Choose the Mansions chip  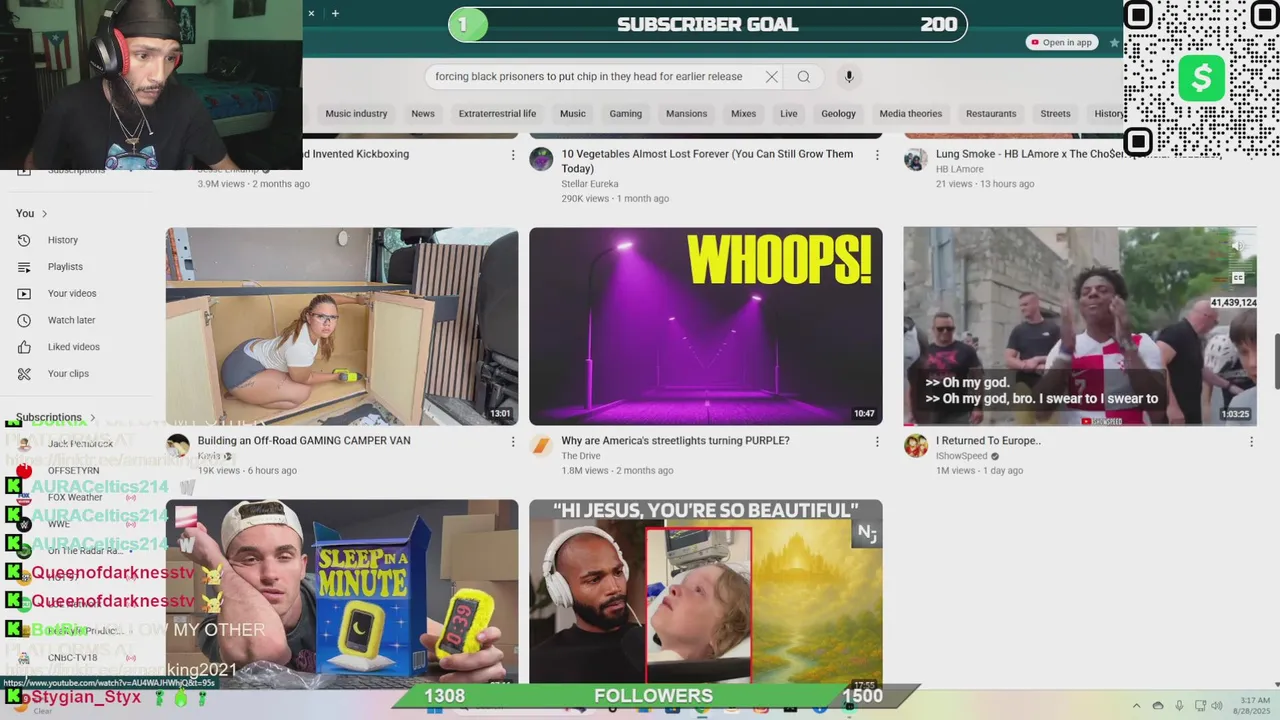[686, 114]
